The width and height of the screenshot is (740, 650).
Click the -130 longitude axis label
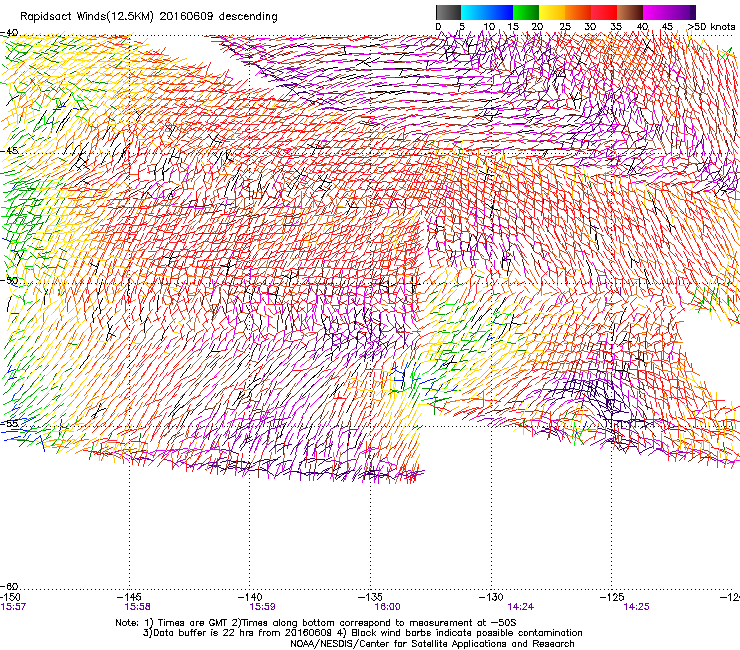click(x=491, y=597)
